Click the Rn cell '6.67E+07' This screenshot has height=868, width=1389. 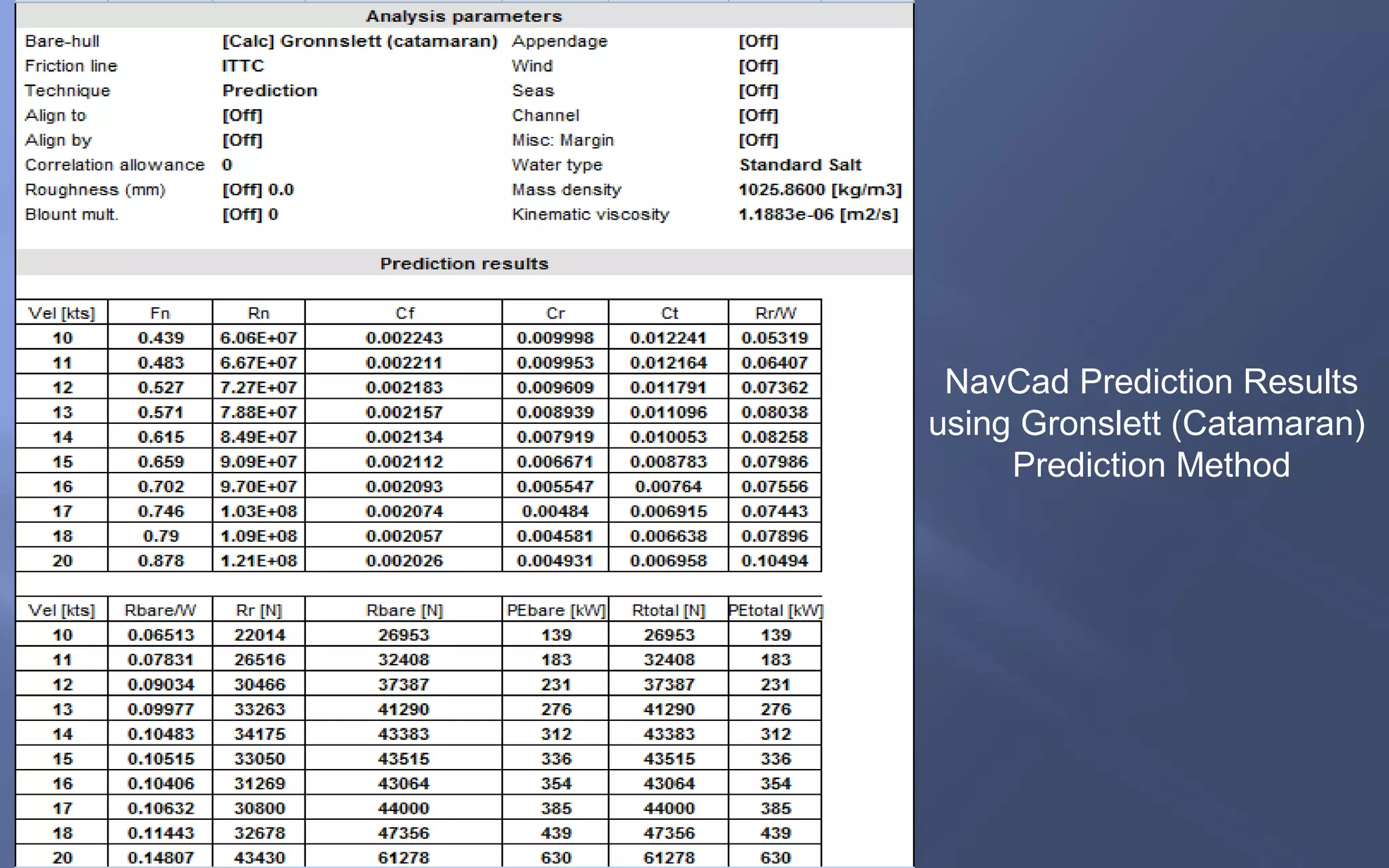pyautogui.click(x=258, y=363)
